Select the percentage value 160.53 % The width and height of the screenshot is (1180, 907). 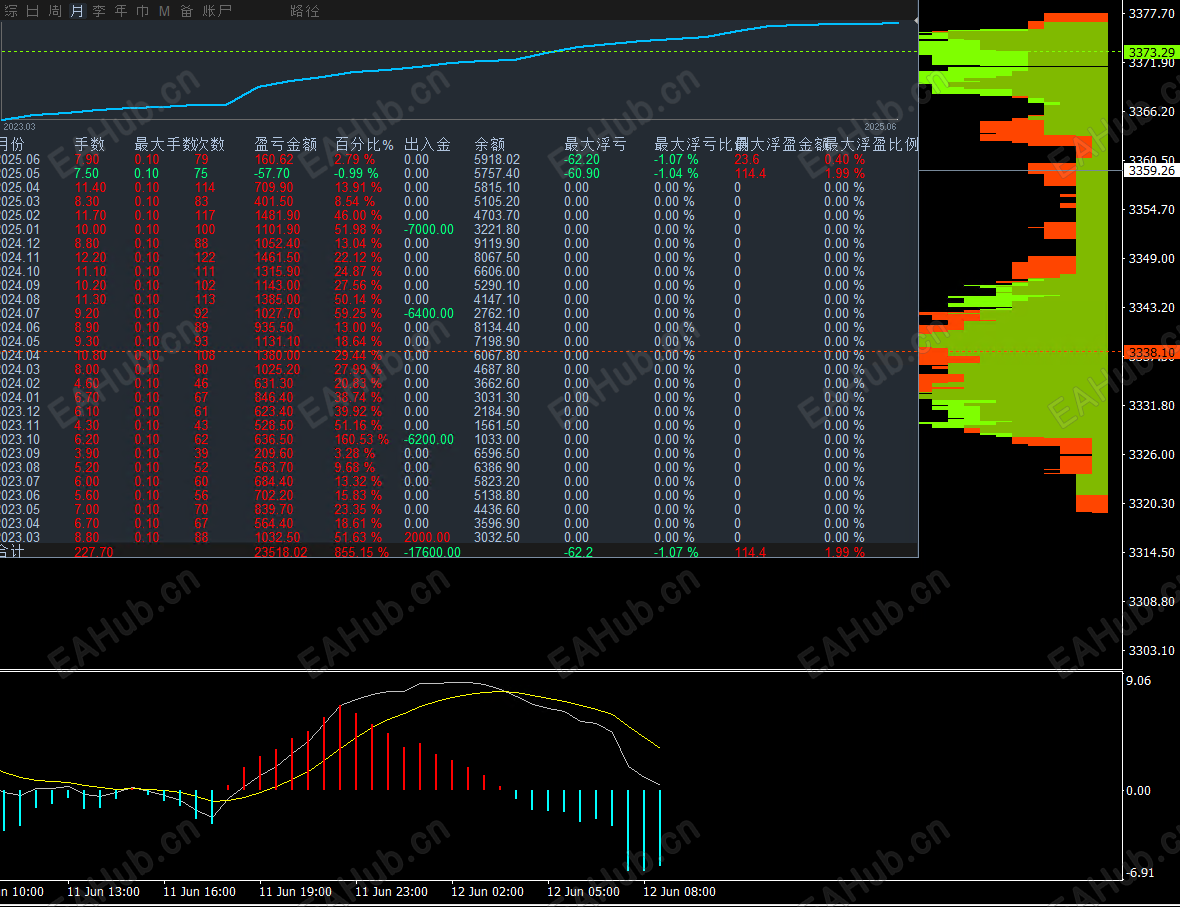click(361, 440)
